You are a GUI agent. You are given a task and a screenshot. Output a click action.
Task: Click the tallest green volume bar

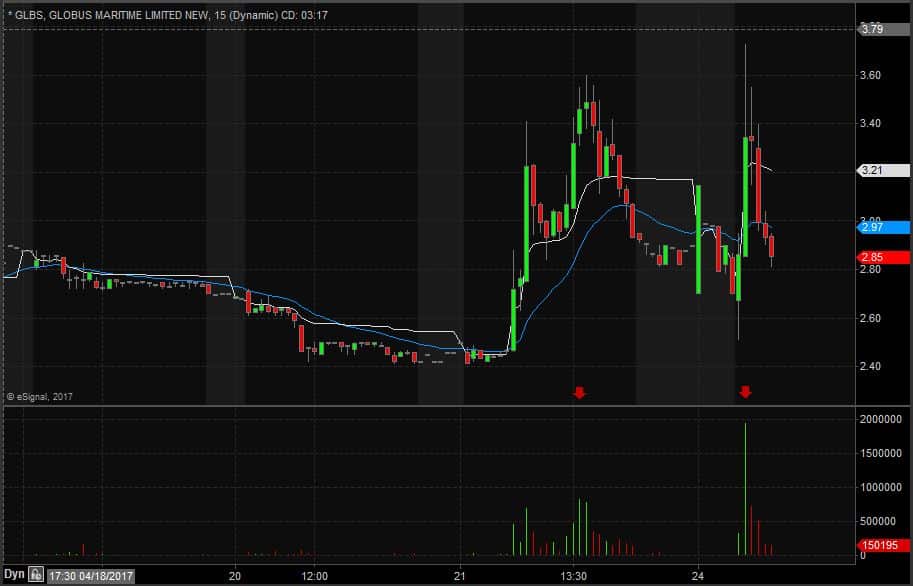(x=745, y=489)
